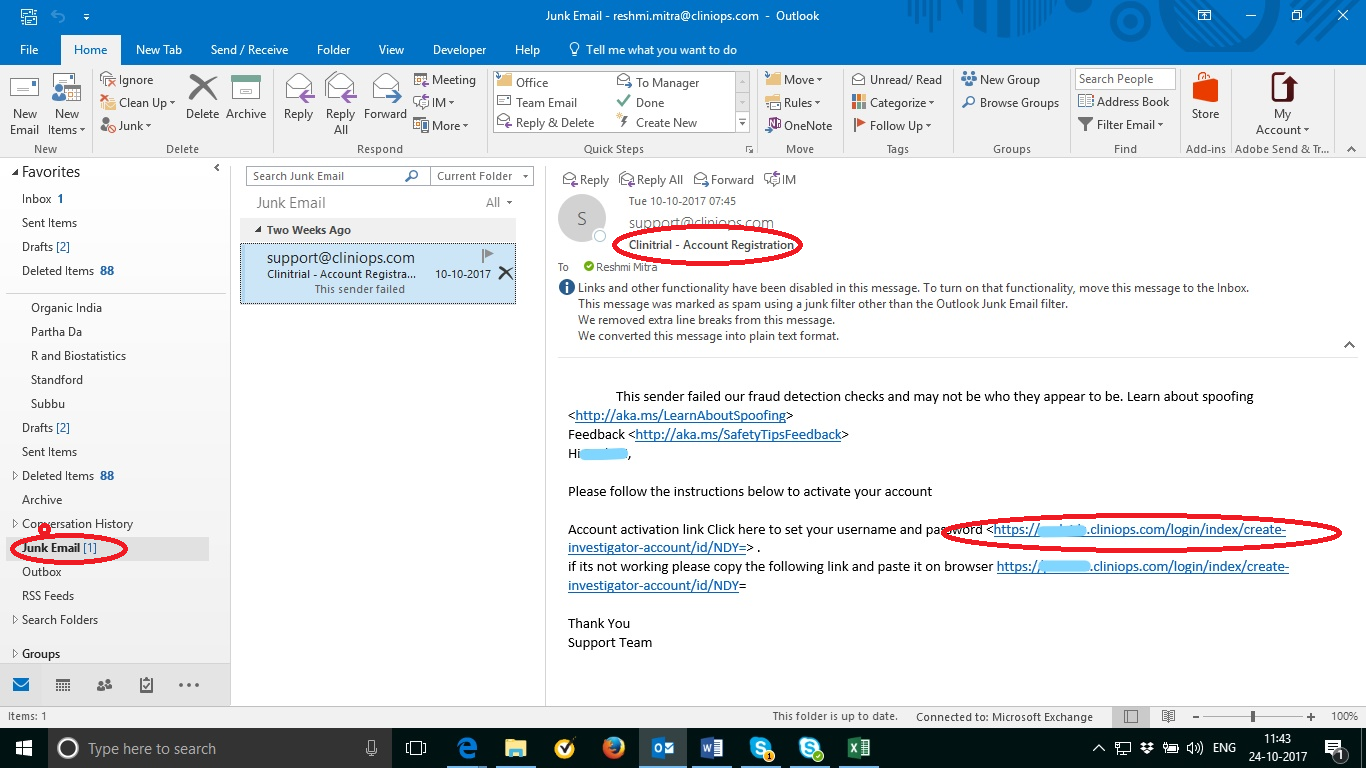Expand the Quick Steps gallery
The width and height of the screenshot is (1366, 768).
(x=743, y=123)
